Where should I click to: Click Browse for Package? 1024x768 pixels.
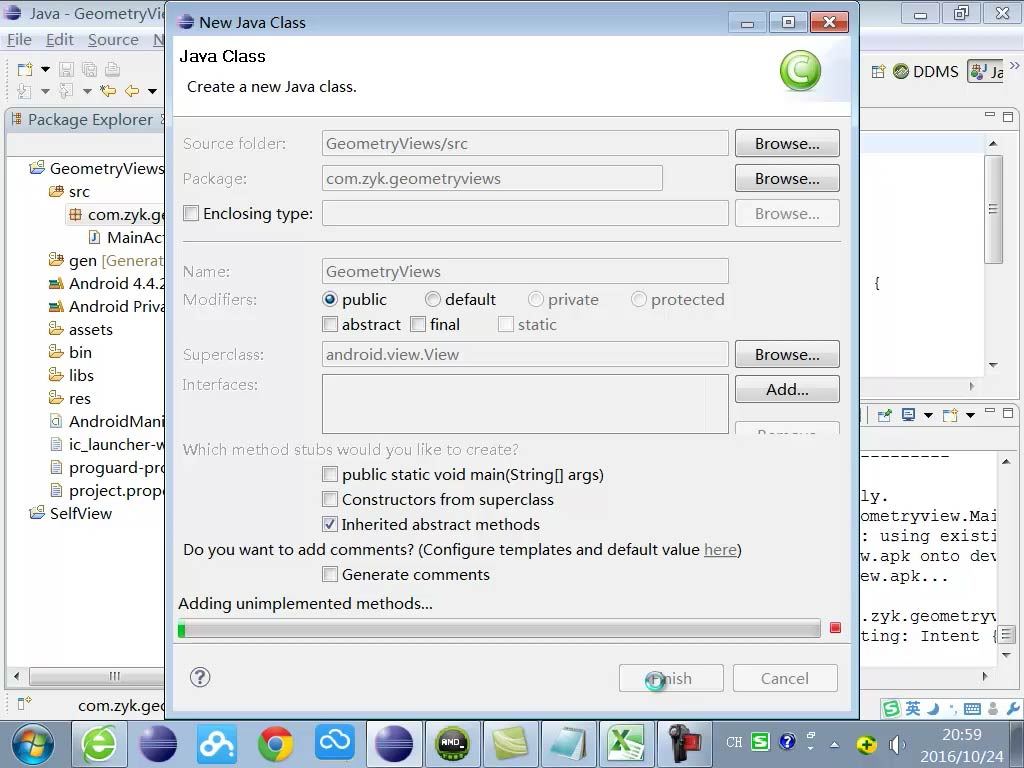787,178
